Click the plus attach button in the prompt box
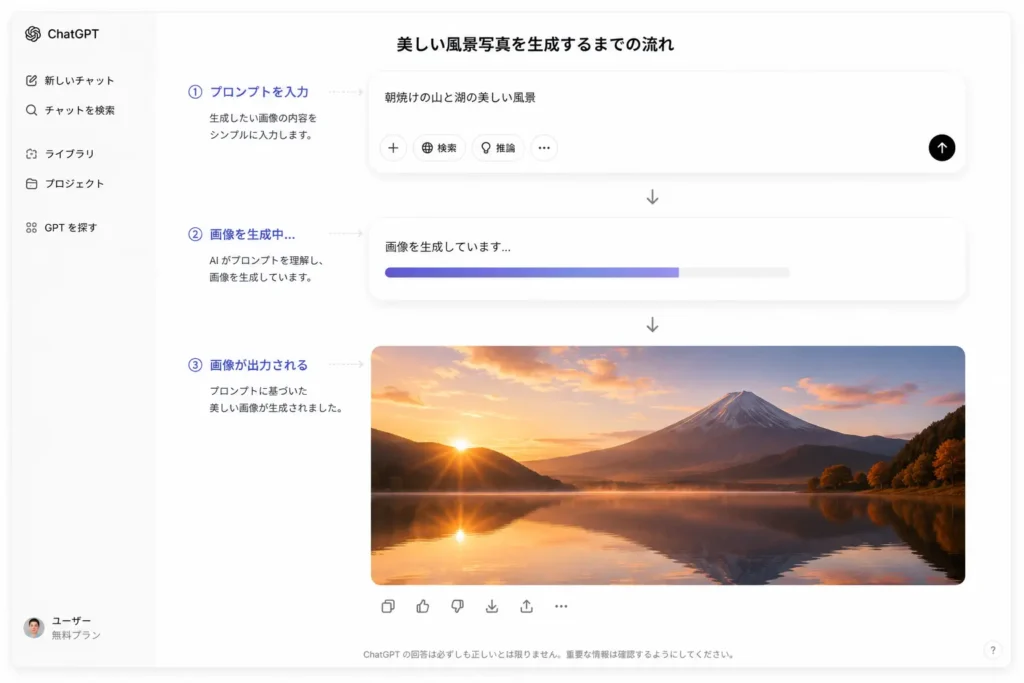1024x683 pixels. tap(393, 148)
